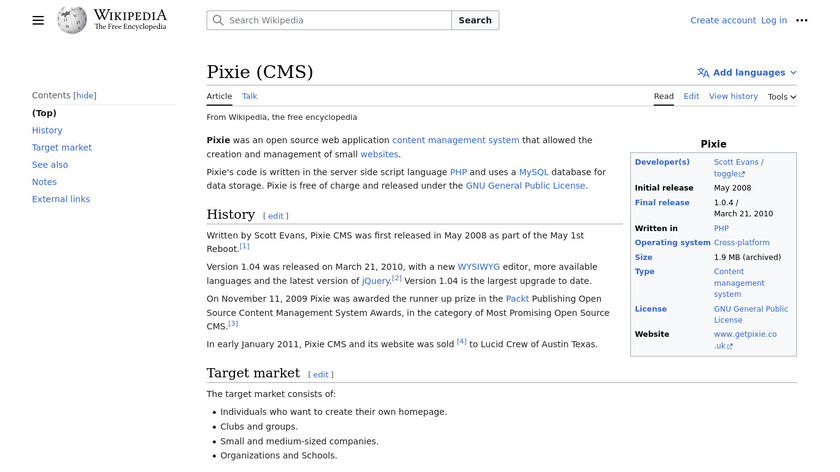Open the Final release infobox label link
Image resolution: width=840 pixels, height=472 pixels.
click(662, 203)
